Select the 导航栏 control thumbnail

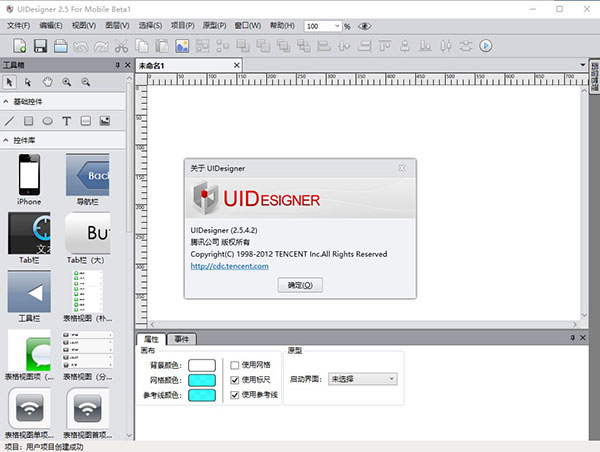click(88, 175)
